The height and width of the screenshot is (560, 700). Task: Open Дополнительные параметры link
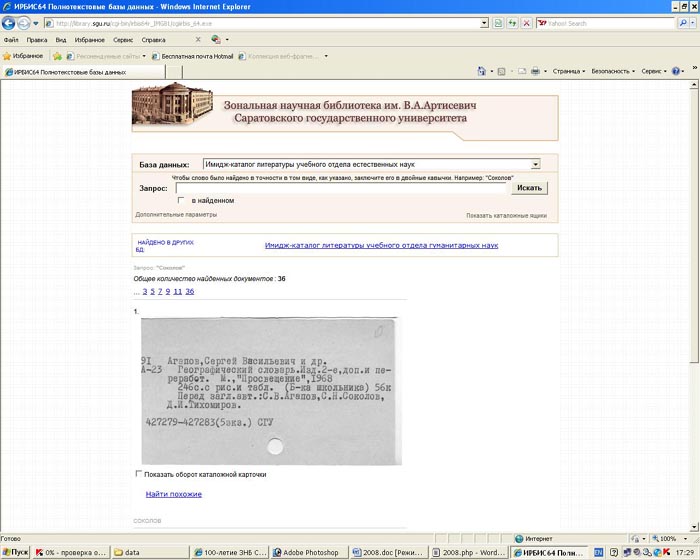pos(176,215)
